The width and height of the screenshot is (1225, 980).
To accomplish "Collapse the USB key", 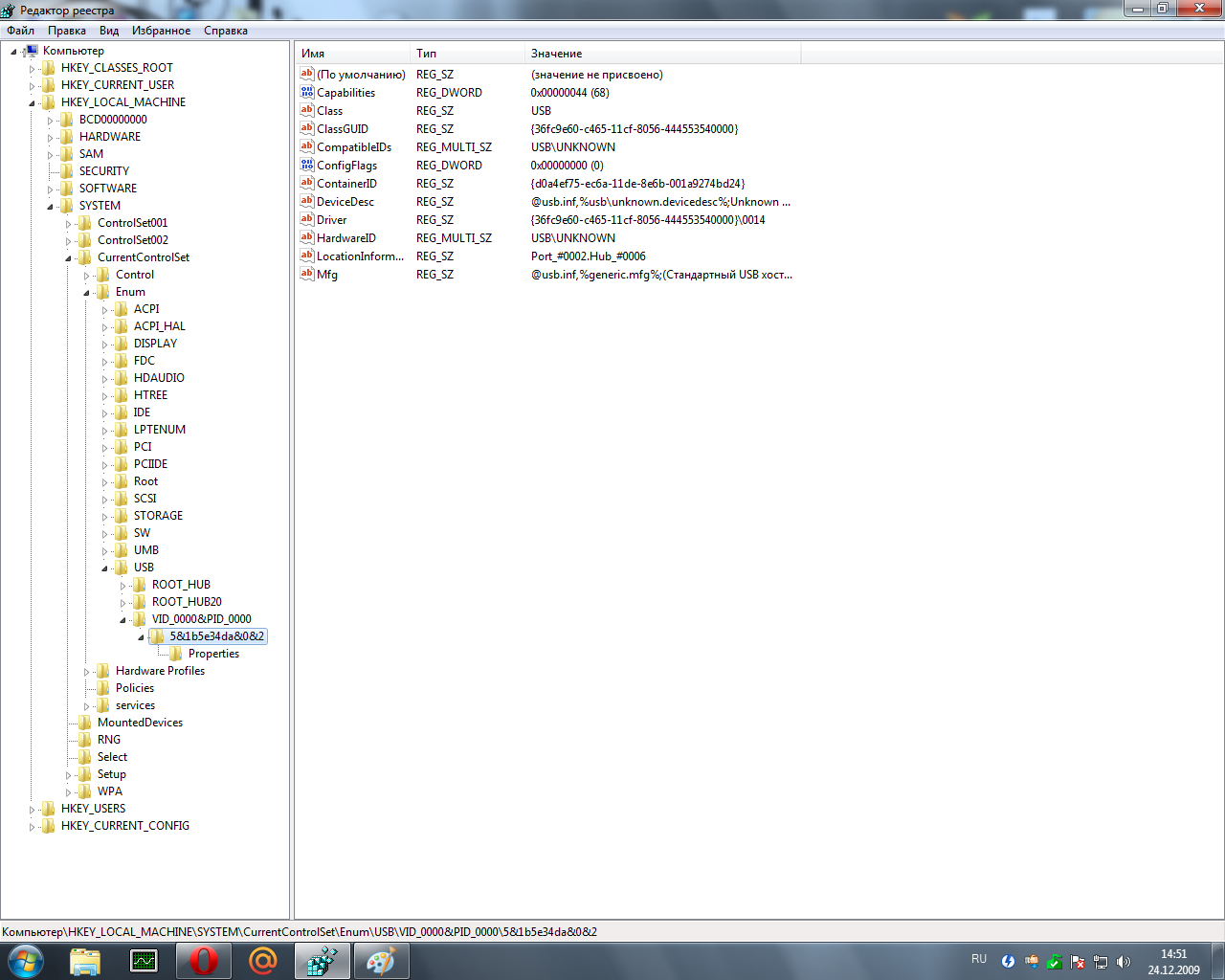I will point(104,568).
